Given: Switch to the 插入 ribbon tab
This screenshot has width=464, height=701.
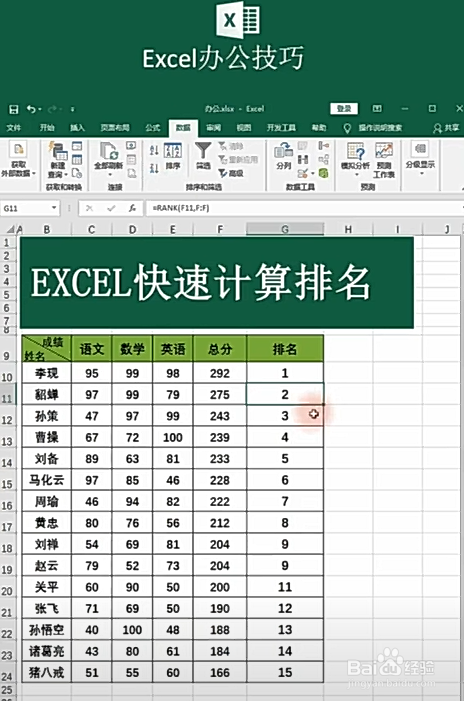Looking at the screenshot, I should pos(77,128).
